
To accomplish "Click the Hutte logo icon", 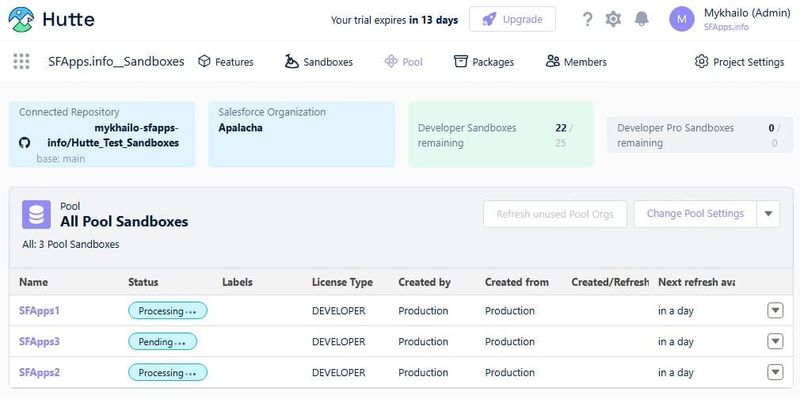I will (x=21, y=19).
